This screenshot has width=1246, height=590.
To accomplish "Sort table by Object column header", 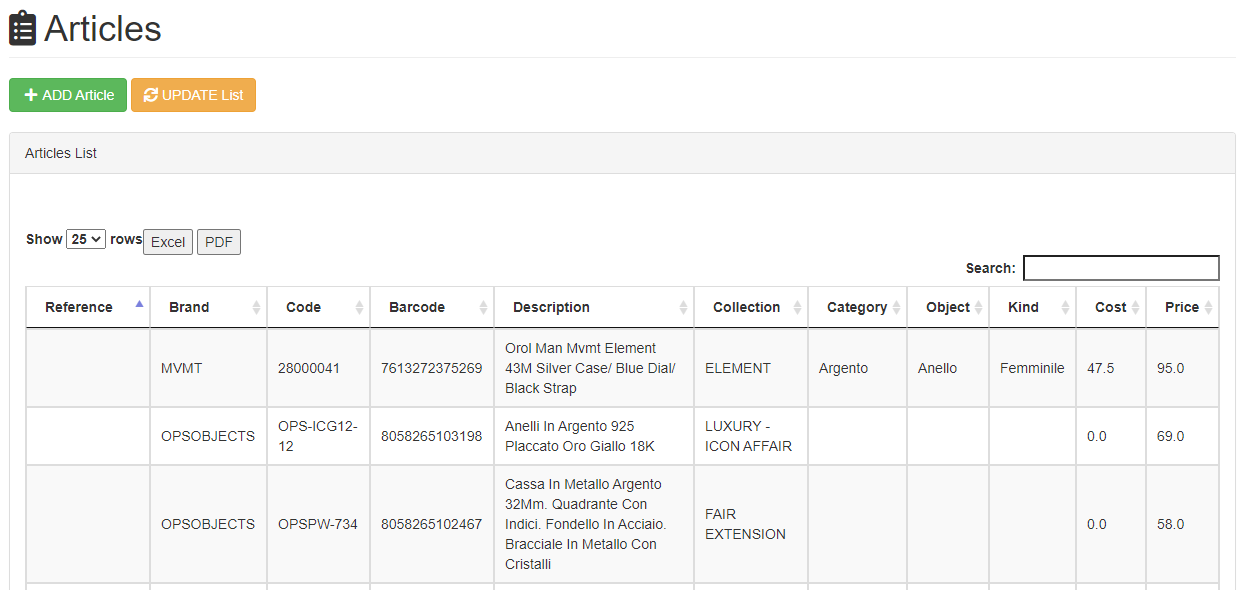I will click(x=948, y=307).
